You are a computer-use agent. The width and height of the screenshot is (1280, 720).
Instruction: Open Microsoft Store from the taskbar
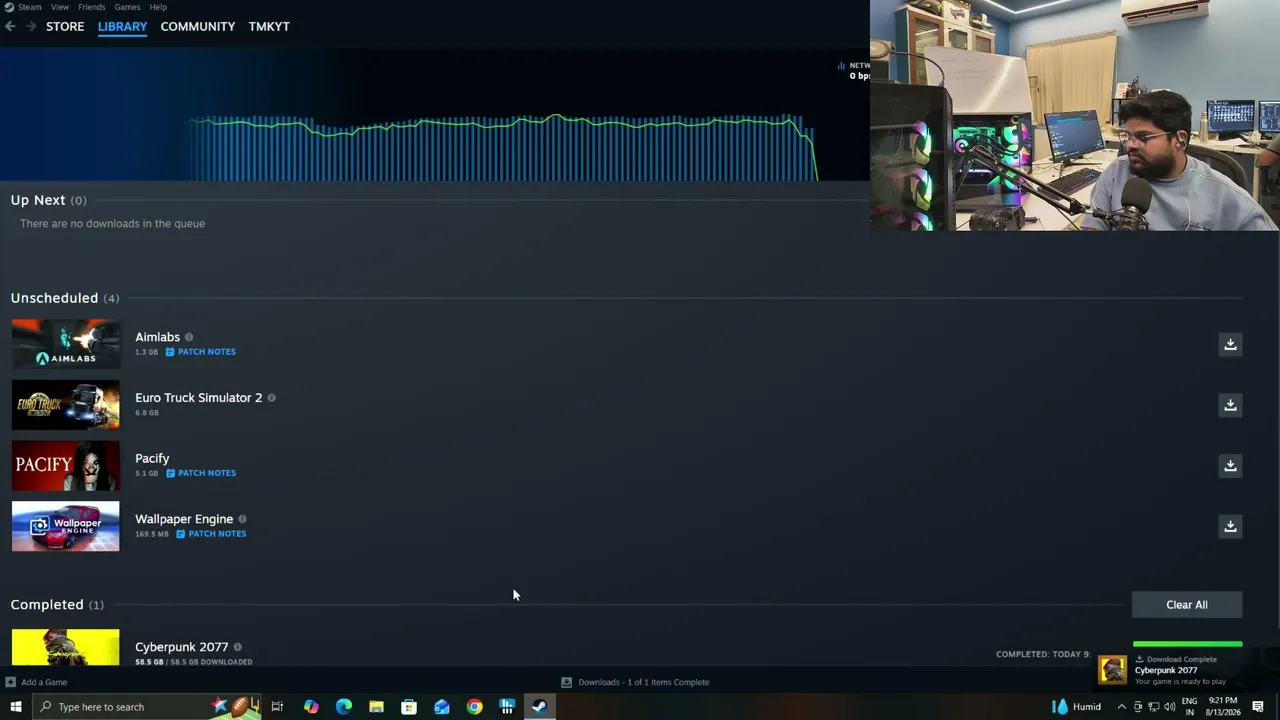[409, 707]
